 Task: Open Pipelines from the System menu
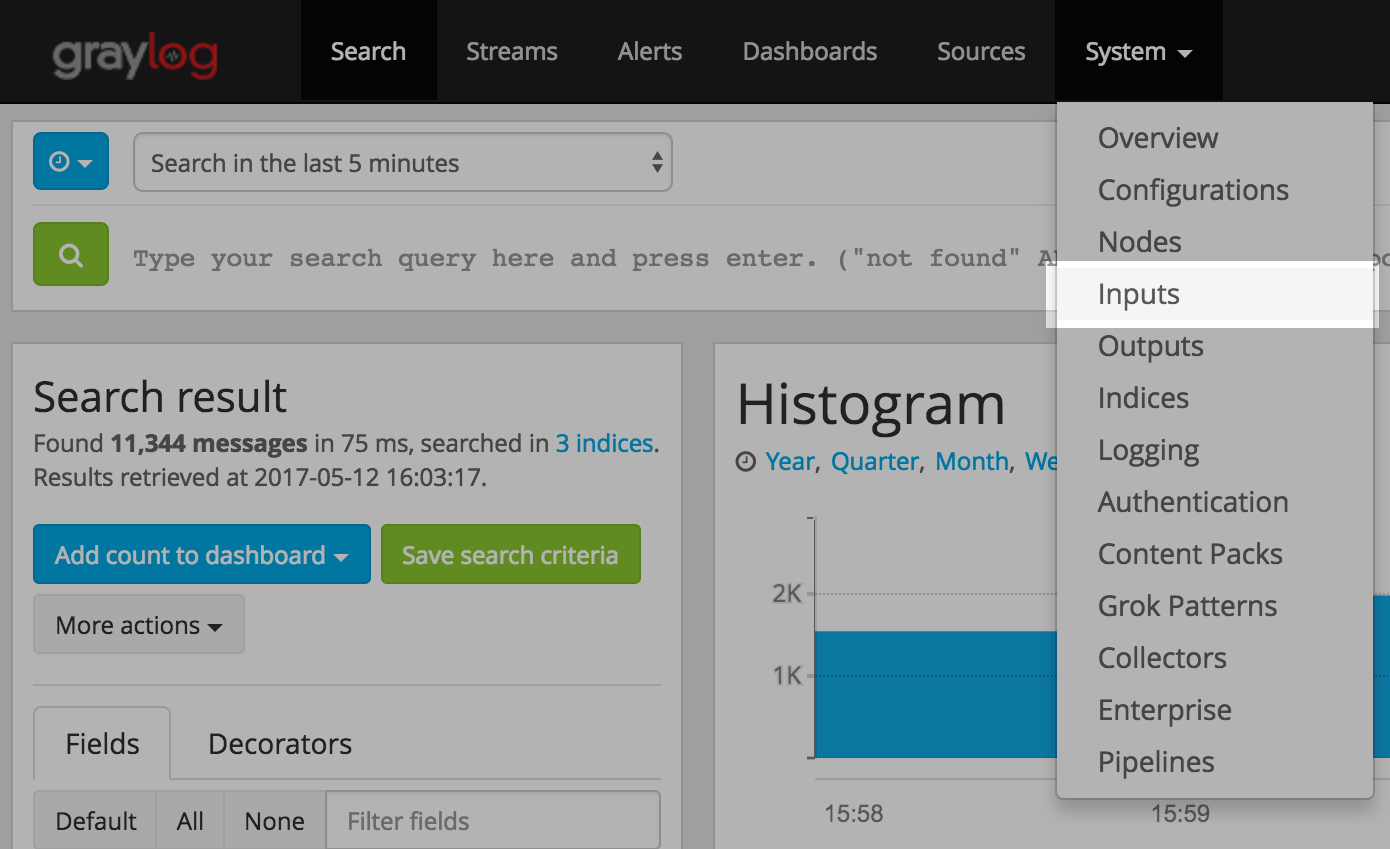point(1156,762)
